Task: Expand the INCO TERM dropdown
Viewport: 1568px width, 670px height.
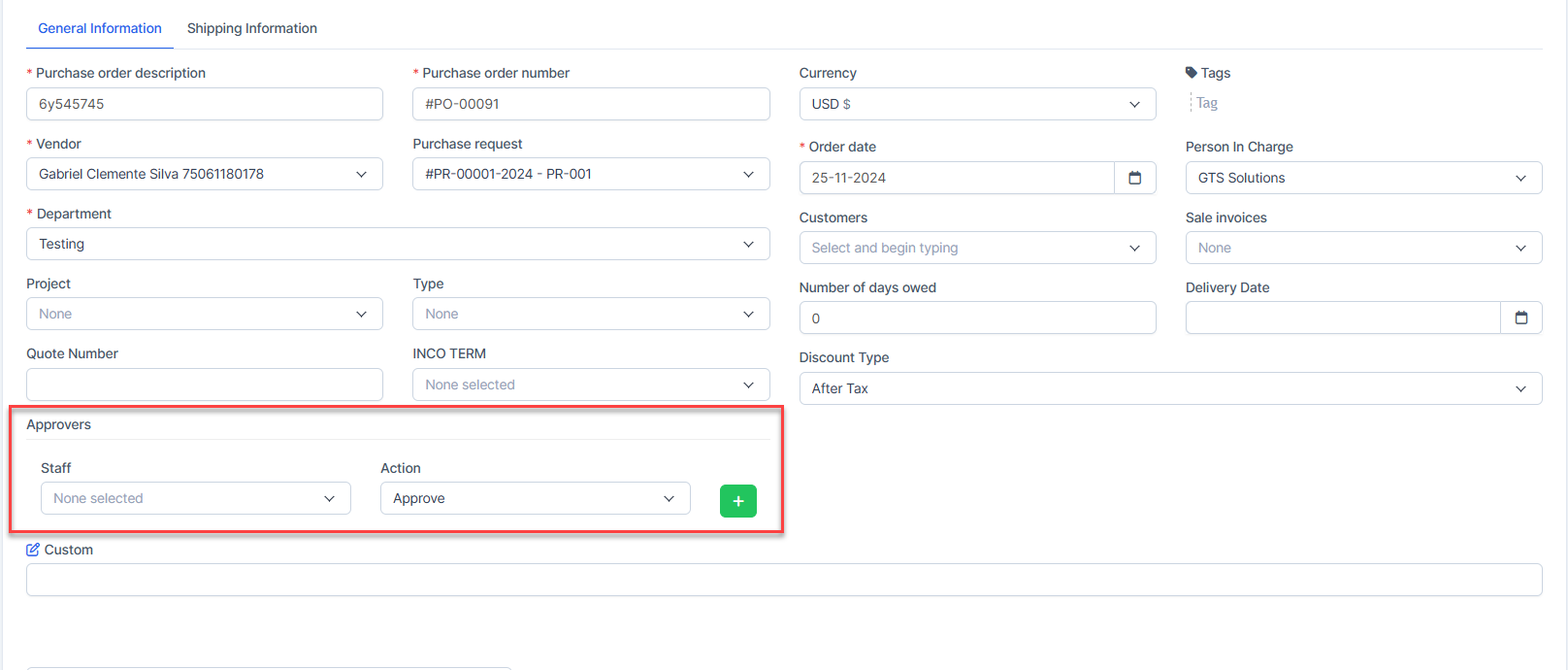Action: tap(590, 385)
